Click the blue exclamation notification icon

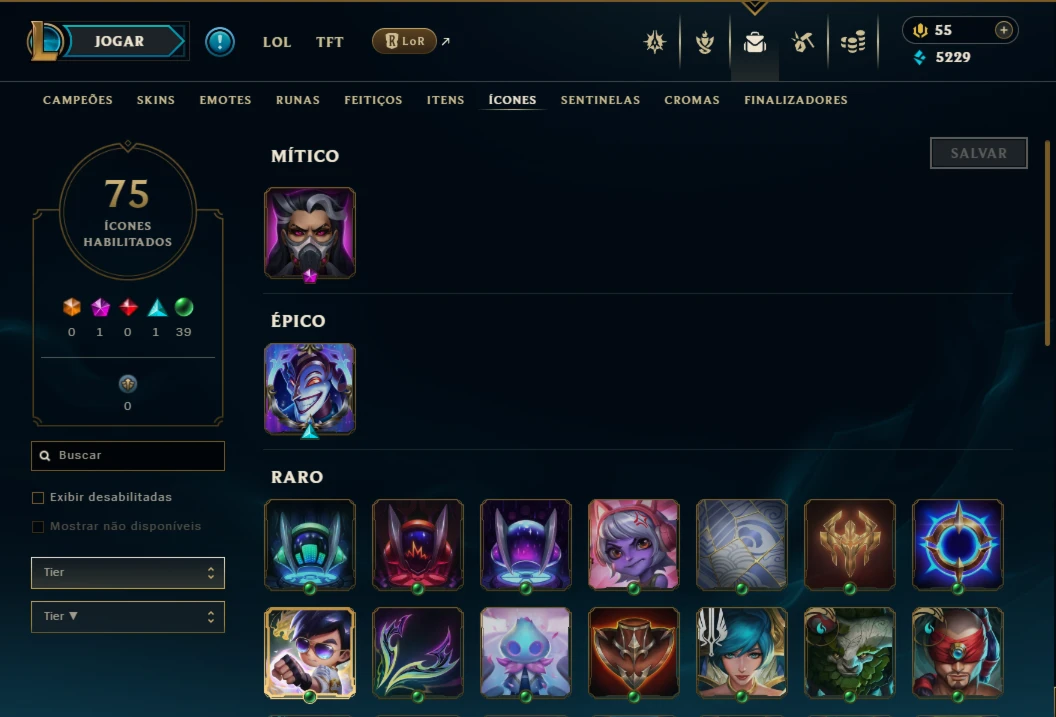220,42
